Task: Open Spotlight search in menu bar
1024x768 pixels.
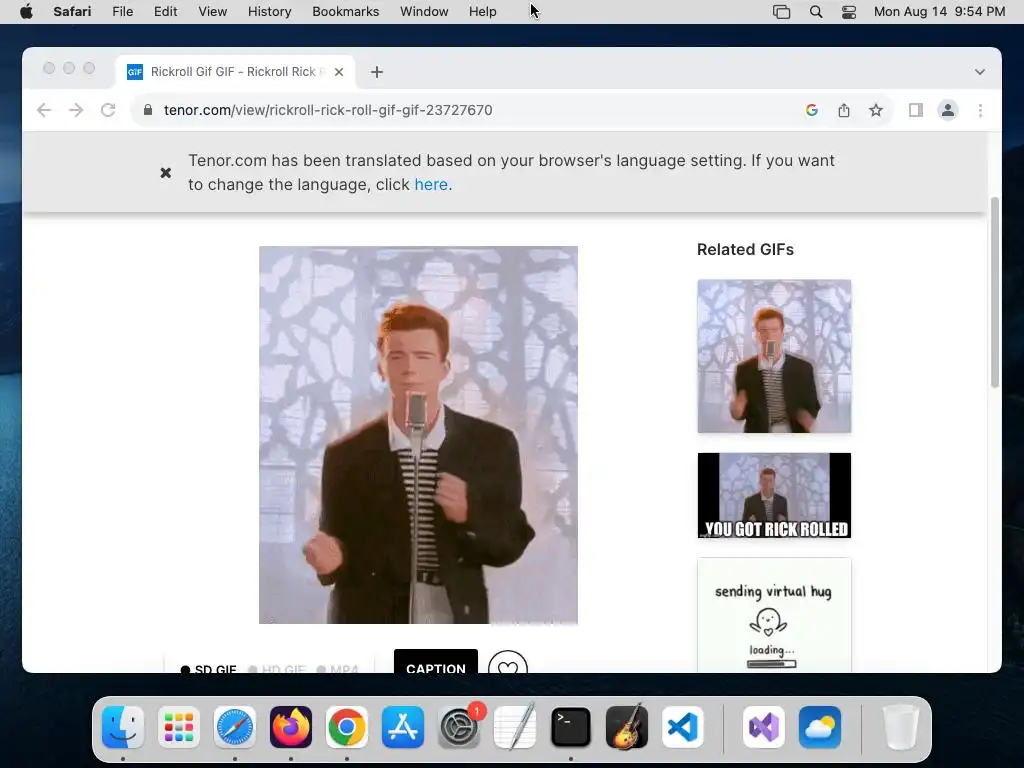Action: pos(816,12)
